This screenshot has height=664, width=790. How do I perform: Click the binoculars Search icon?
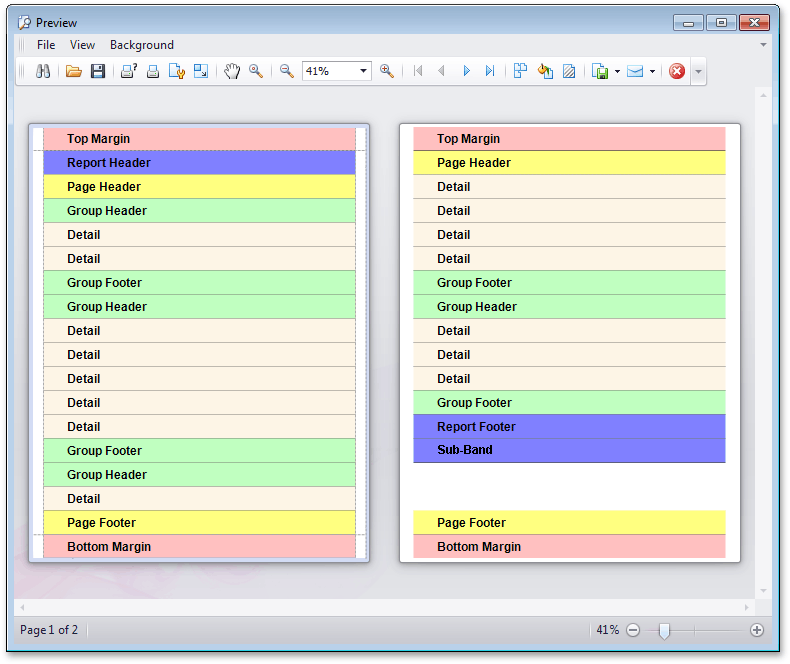point(43,71)
